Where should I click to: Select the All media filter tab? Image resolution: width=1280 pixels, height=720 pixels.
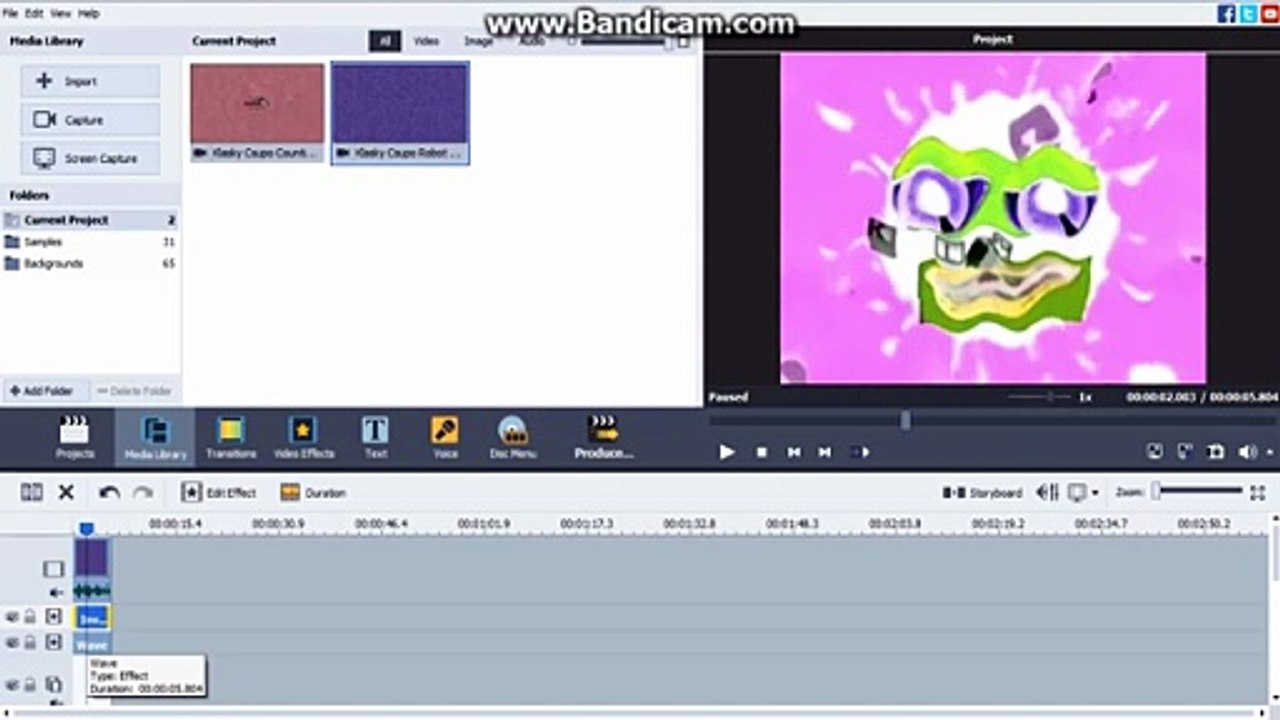pyautogui.click(x=385, y=41)
